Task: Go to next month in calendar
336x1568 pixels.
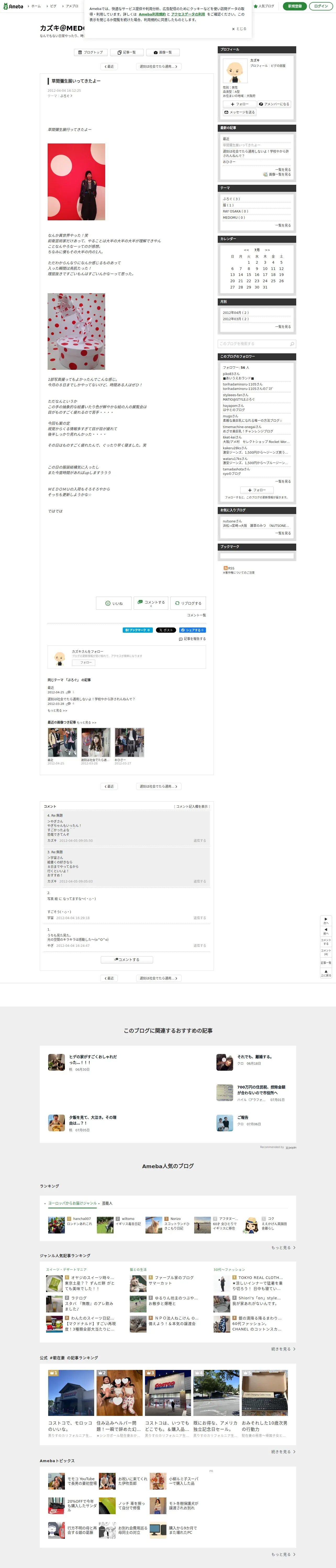Action: click(x=267, y=250)
